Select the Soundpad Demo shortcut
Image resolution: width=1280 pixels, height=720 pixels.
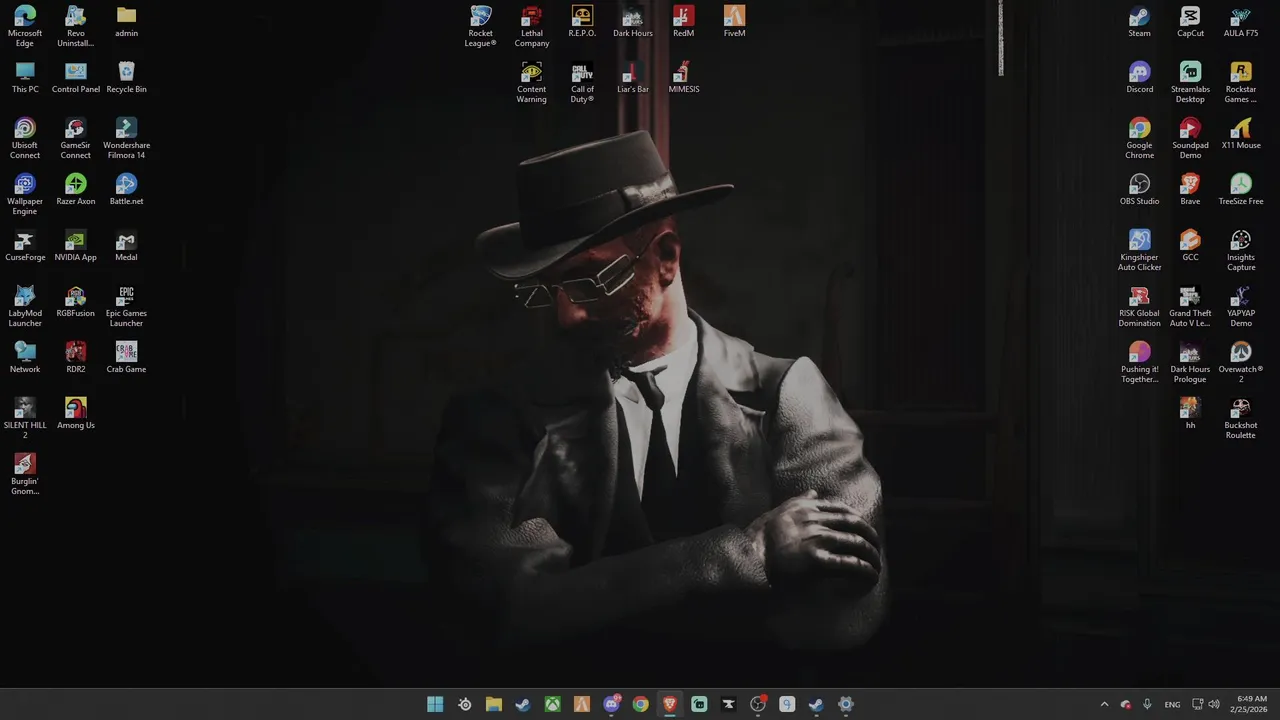click(x=1190, y=138)
